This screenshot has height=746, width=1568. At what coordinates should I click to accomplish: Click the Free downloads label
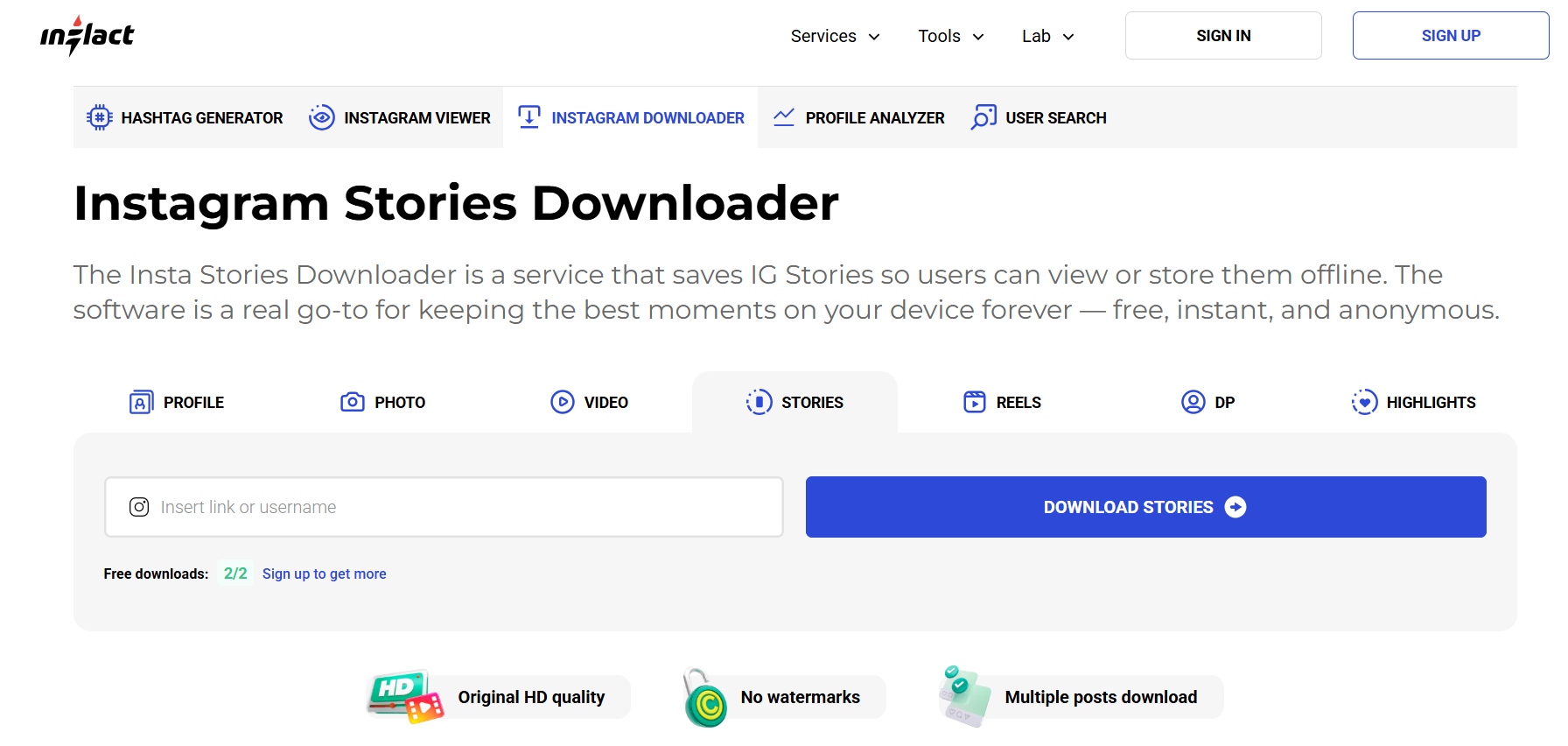click(x=156, y=574)
